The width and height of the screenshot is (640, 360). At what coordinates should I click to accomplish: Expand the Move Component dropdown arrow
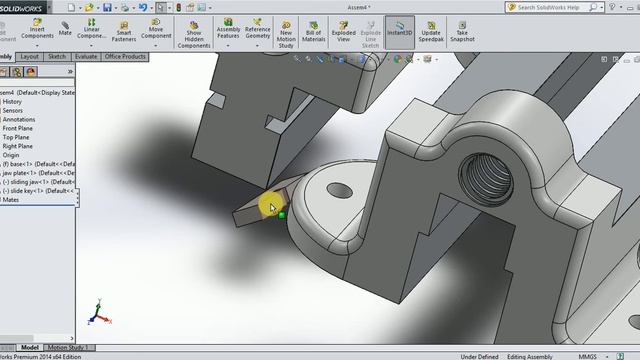pyautogui.click(x=156, y=46)
